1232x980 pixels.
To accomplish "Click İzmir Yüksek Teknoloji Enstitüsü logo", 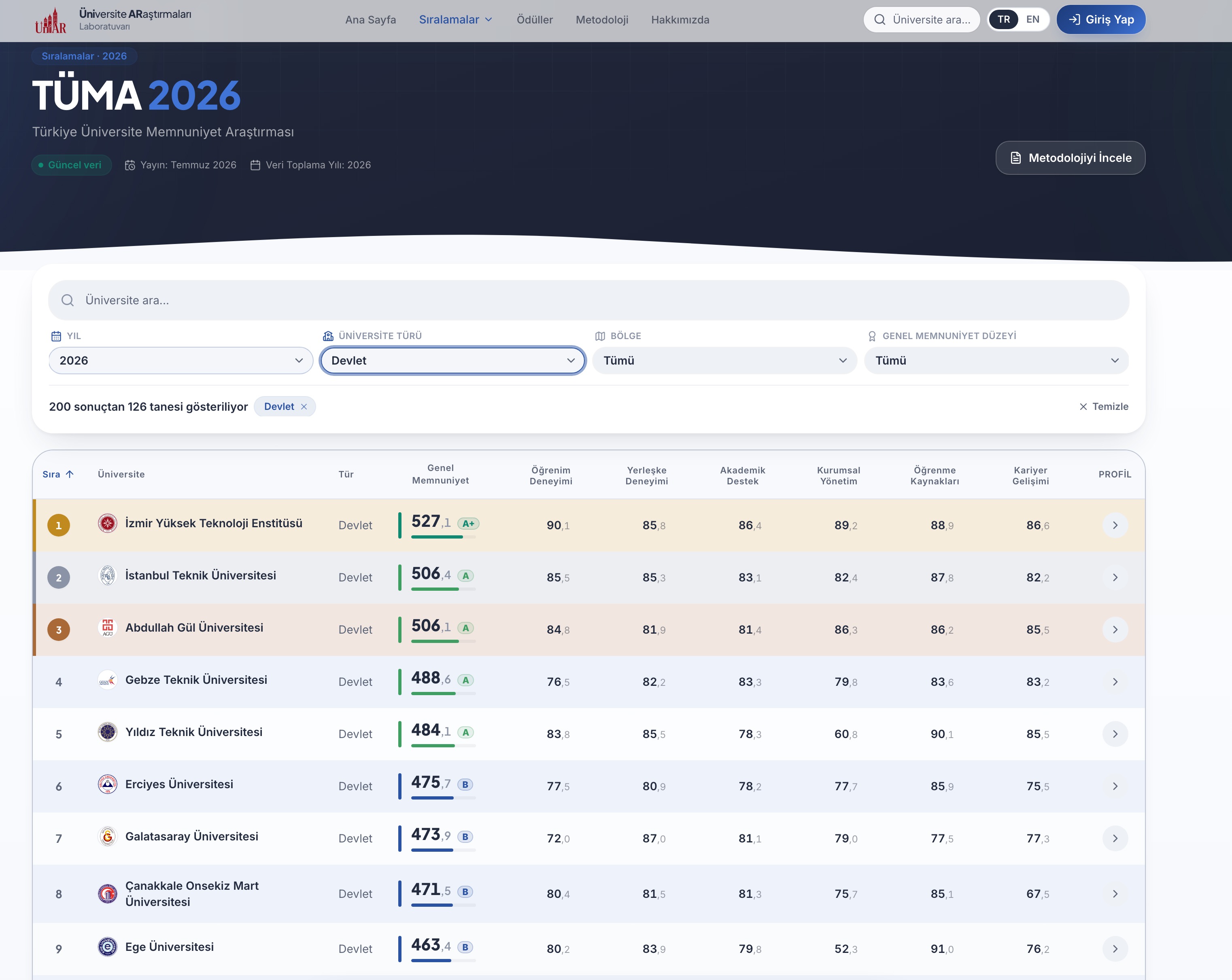I will (x=107, y=523).
